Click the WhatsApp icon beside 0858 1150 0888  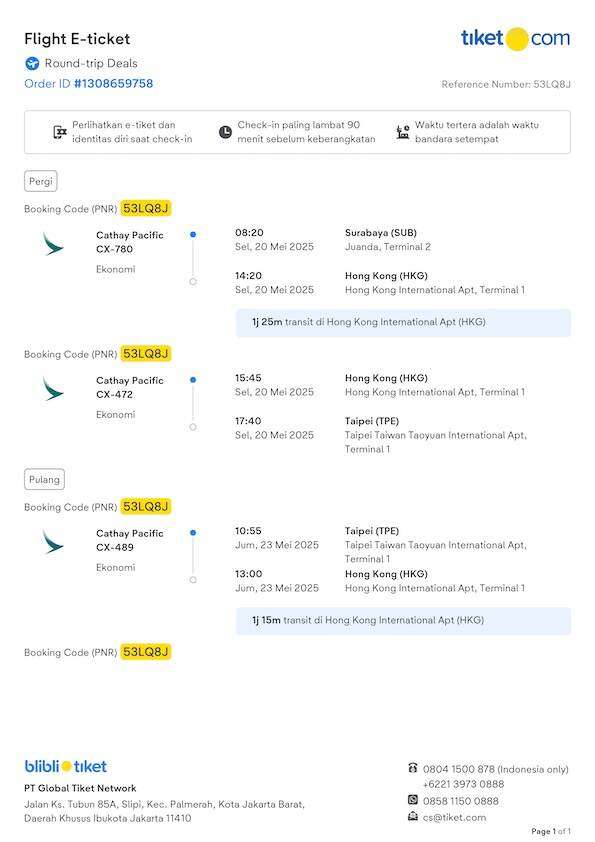412,800
